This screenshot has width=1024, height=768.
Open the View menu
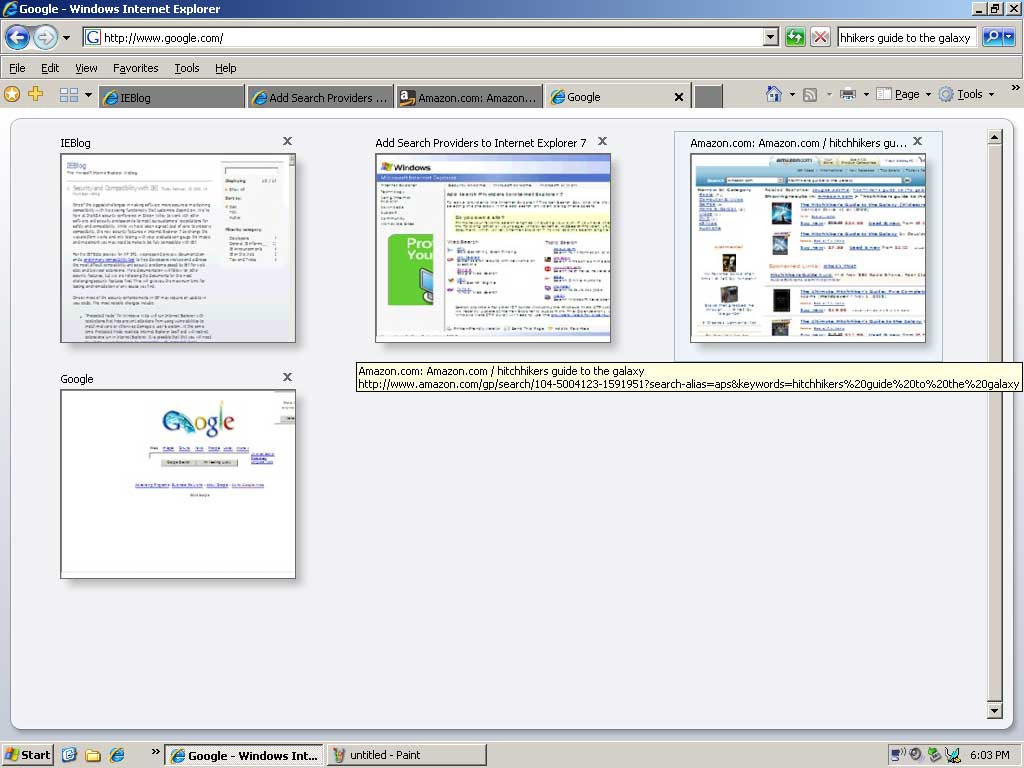pos(86,68)
